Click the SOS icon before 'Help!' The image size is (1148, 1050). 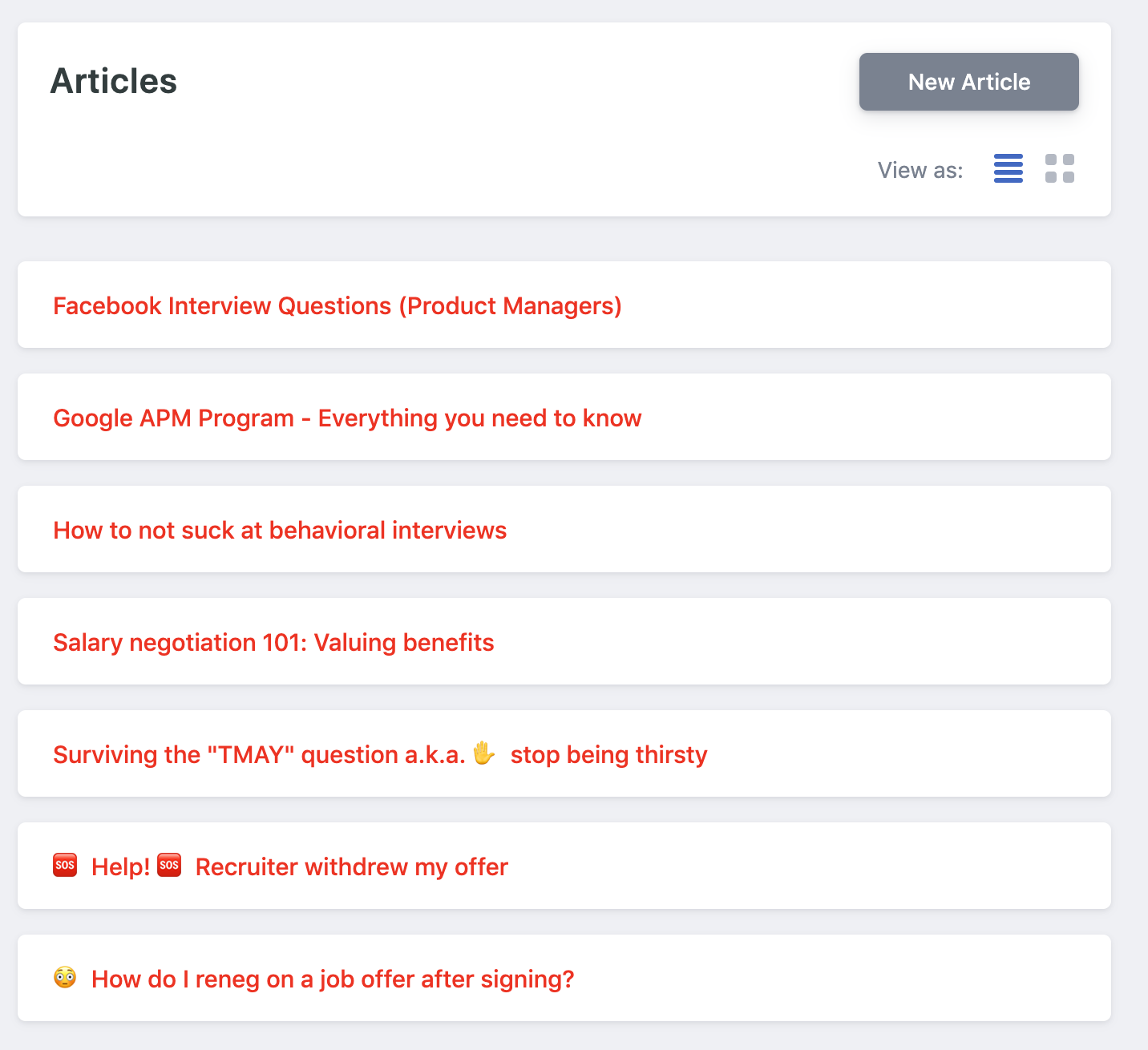[x=64, y=866]
